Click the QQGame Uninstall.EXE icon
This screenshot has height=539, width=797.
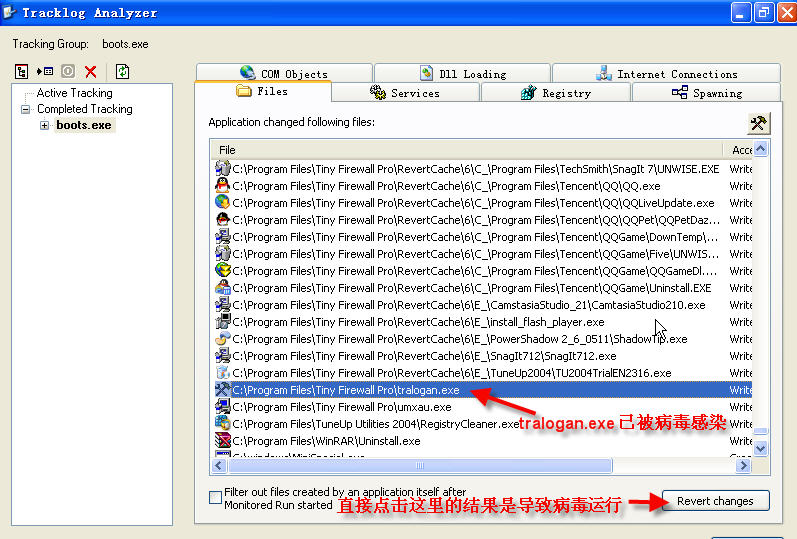[223, 287]
